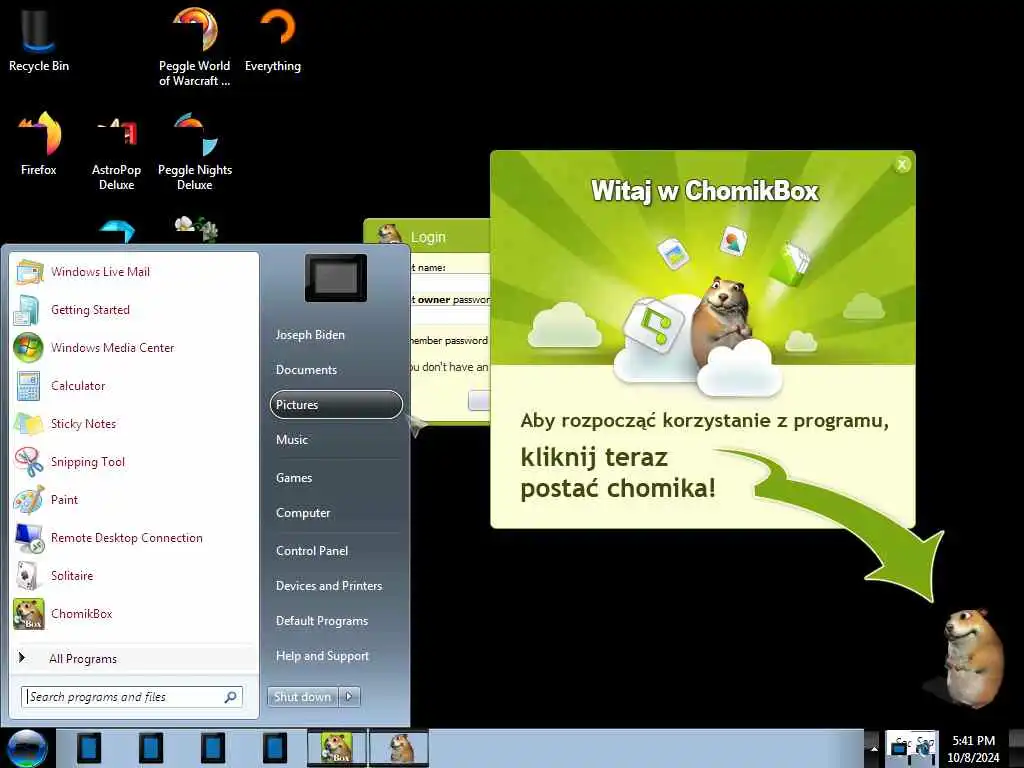
Task: Click the hamster taskbar button without Box label
Action: pyautogui.click(x=399, y=748)
